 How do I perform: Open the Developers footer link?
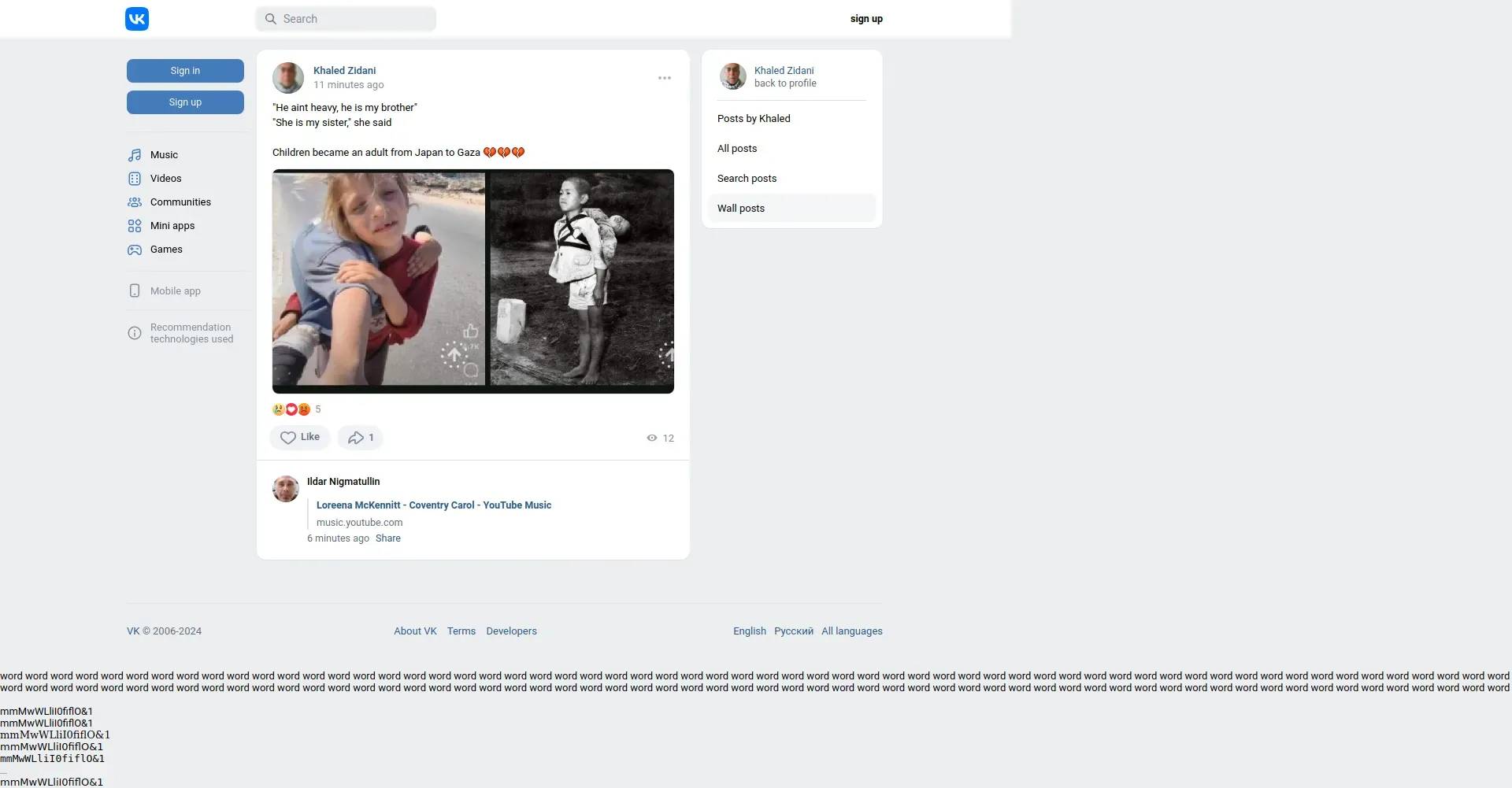click(511, 631)
